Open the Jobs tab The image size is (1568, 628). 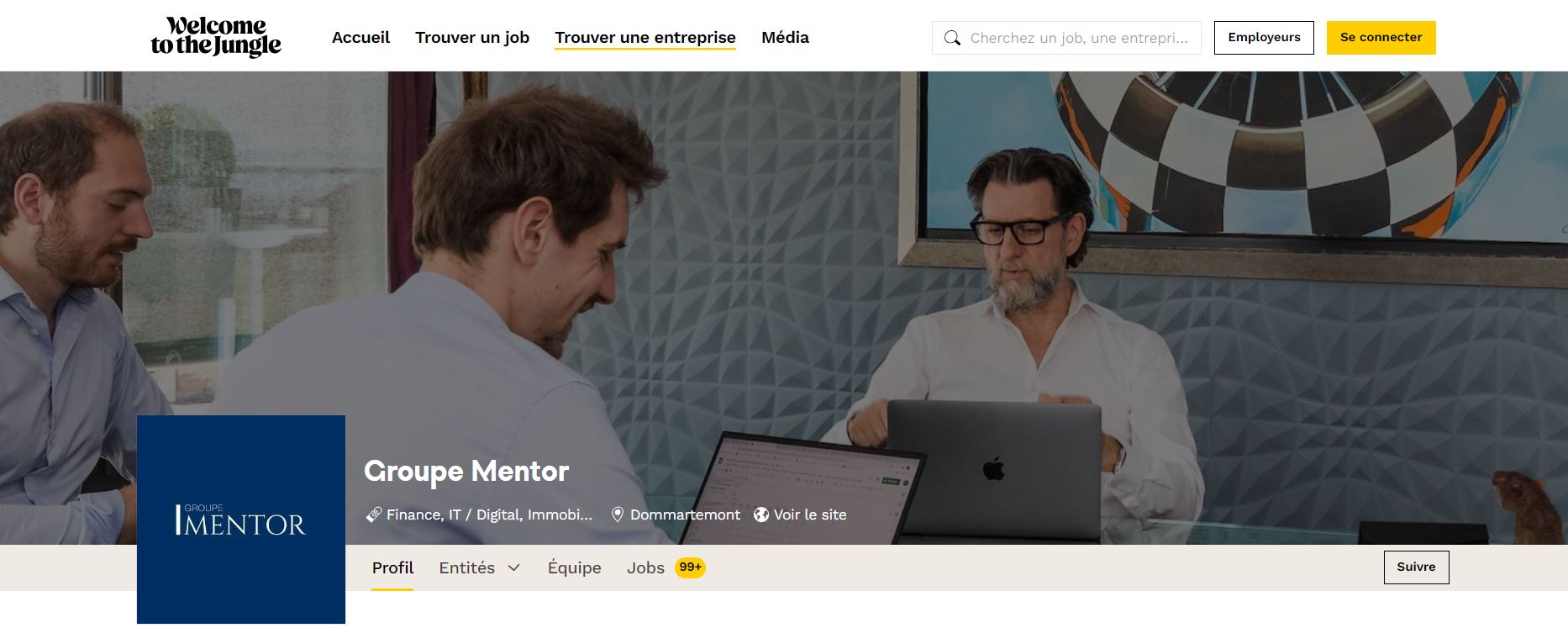point(645,567)
